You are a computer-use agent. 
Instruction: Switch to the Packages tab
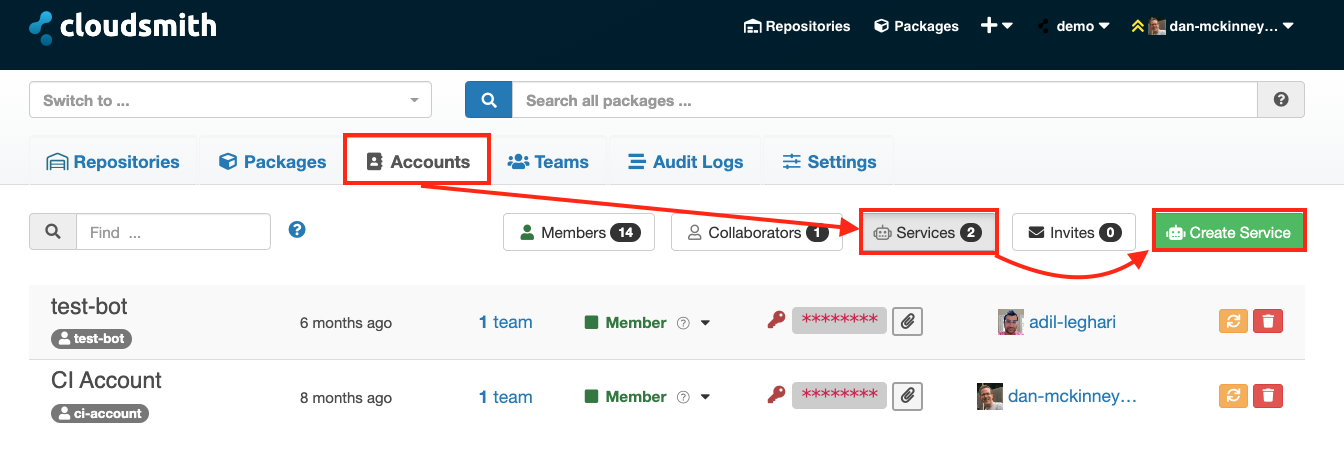pyautogui.click(x=272, y=162)
